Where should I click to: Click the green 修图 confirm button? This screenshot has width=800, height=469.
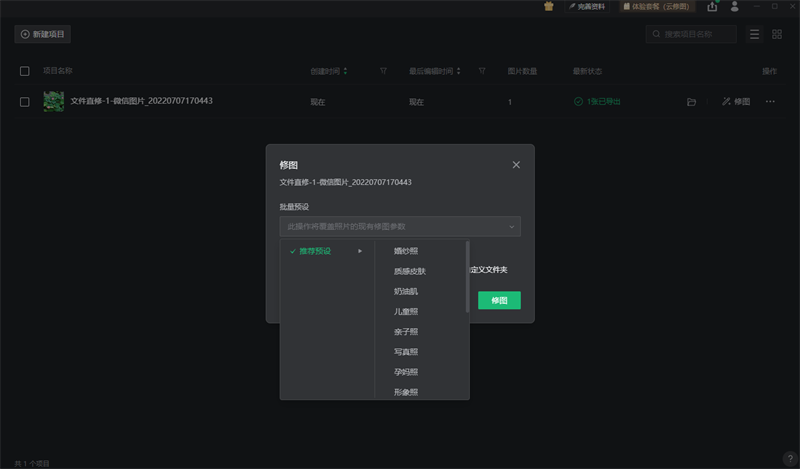(499, 300)
